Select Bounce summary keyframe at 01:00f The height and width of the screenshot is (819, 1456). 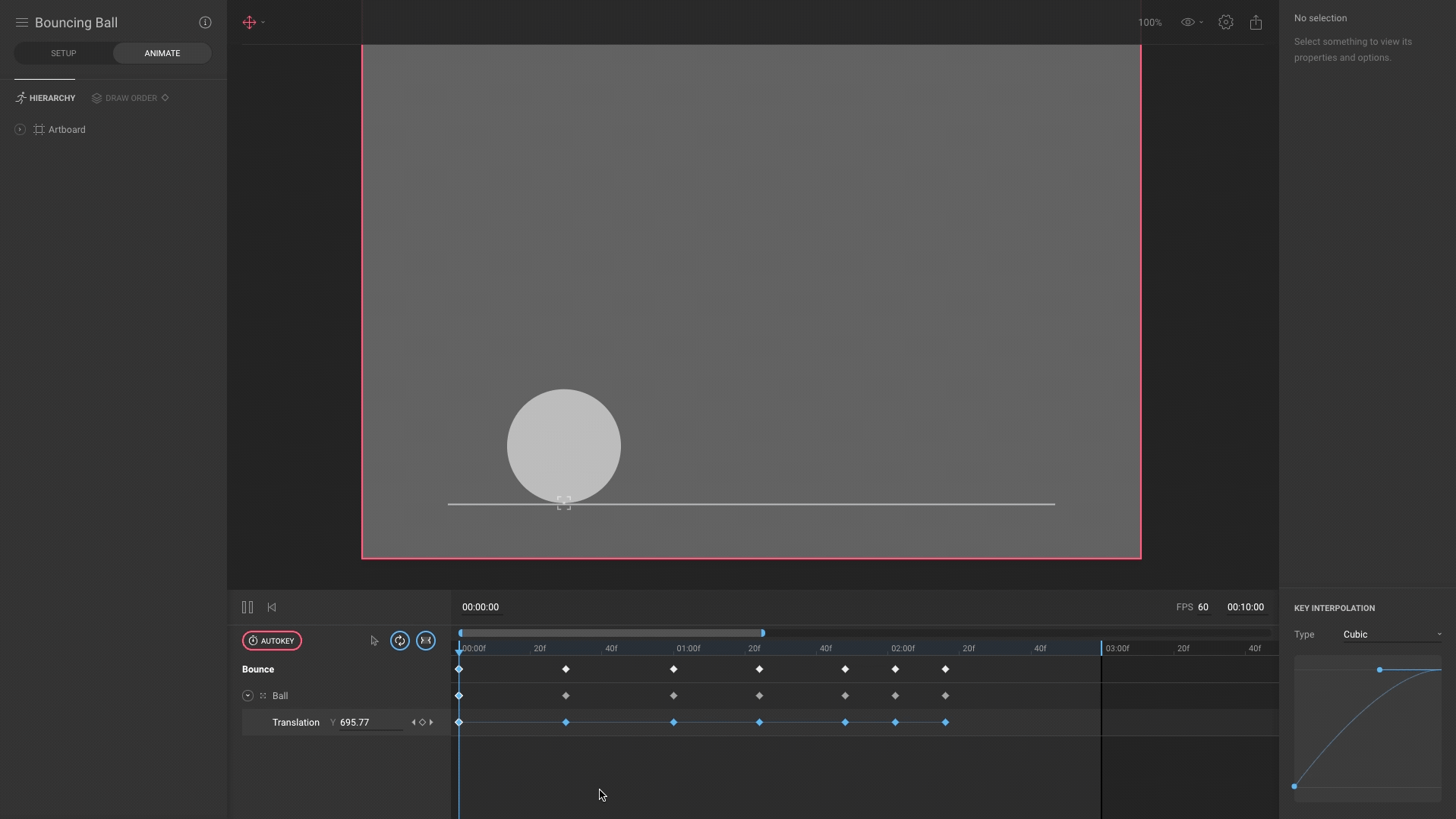click(x=673, y=669)
